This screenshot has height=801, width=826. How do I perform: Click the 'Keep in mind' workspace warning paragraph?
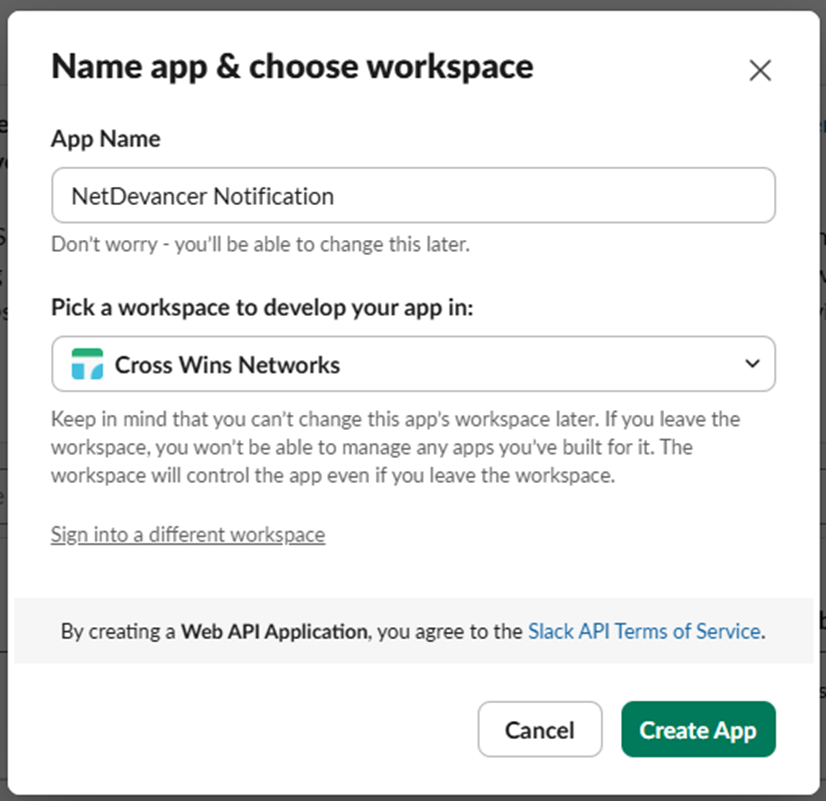395,447
